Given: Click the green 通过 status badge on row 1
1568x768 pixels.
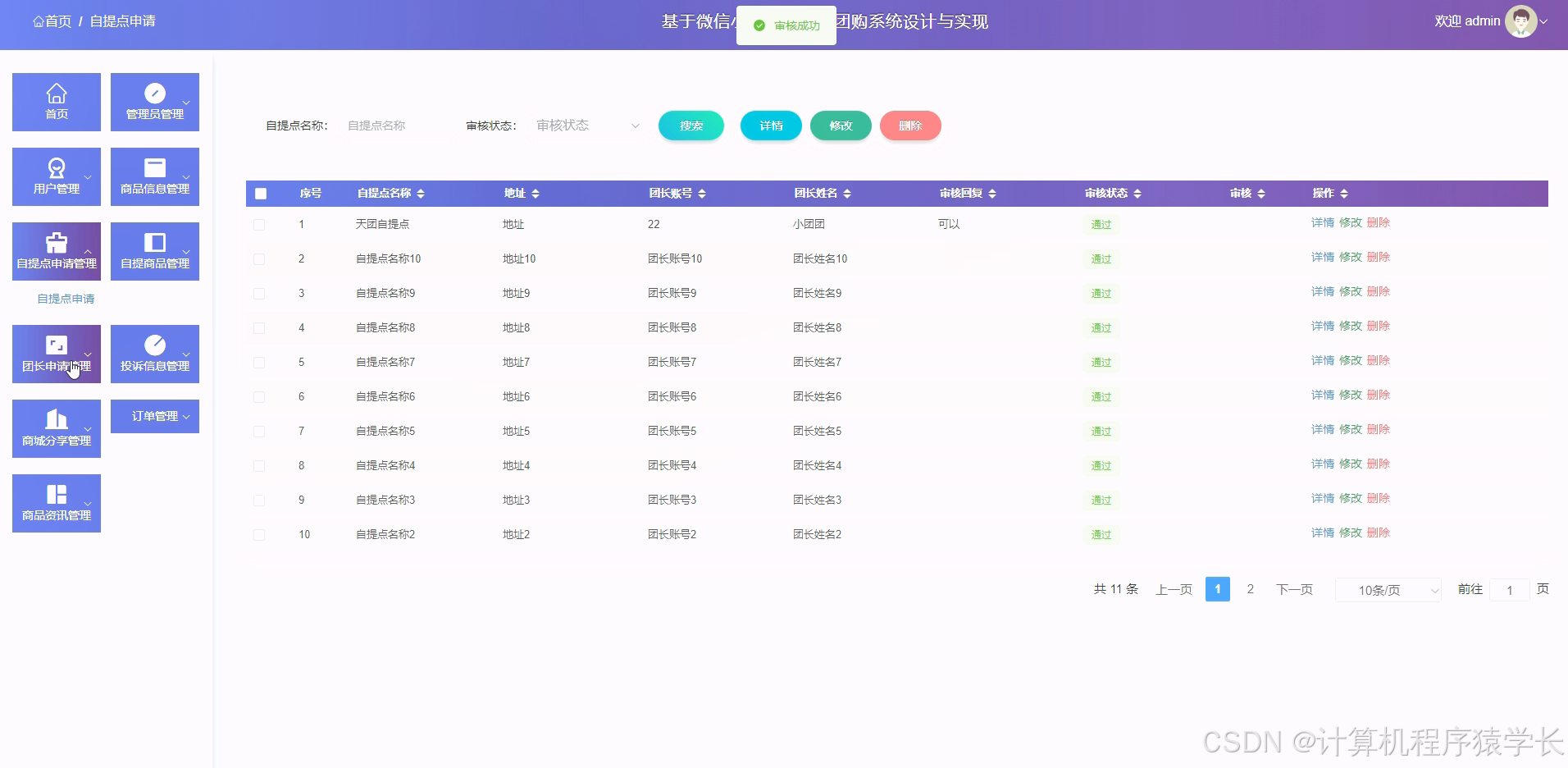Looking at the screenshot, I should click(x=1101, y=224).
